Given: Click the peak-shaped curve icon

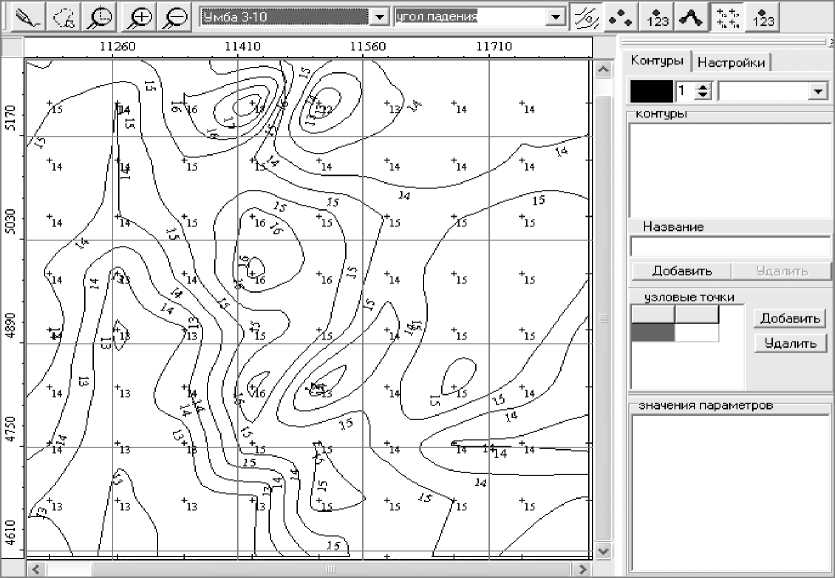Looking at the screenshot, I should 690,17.
